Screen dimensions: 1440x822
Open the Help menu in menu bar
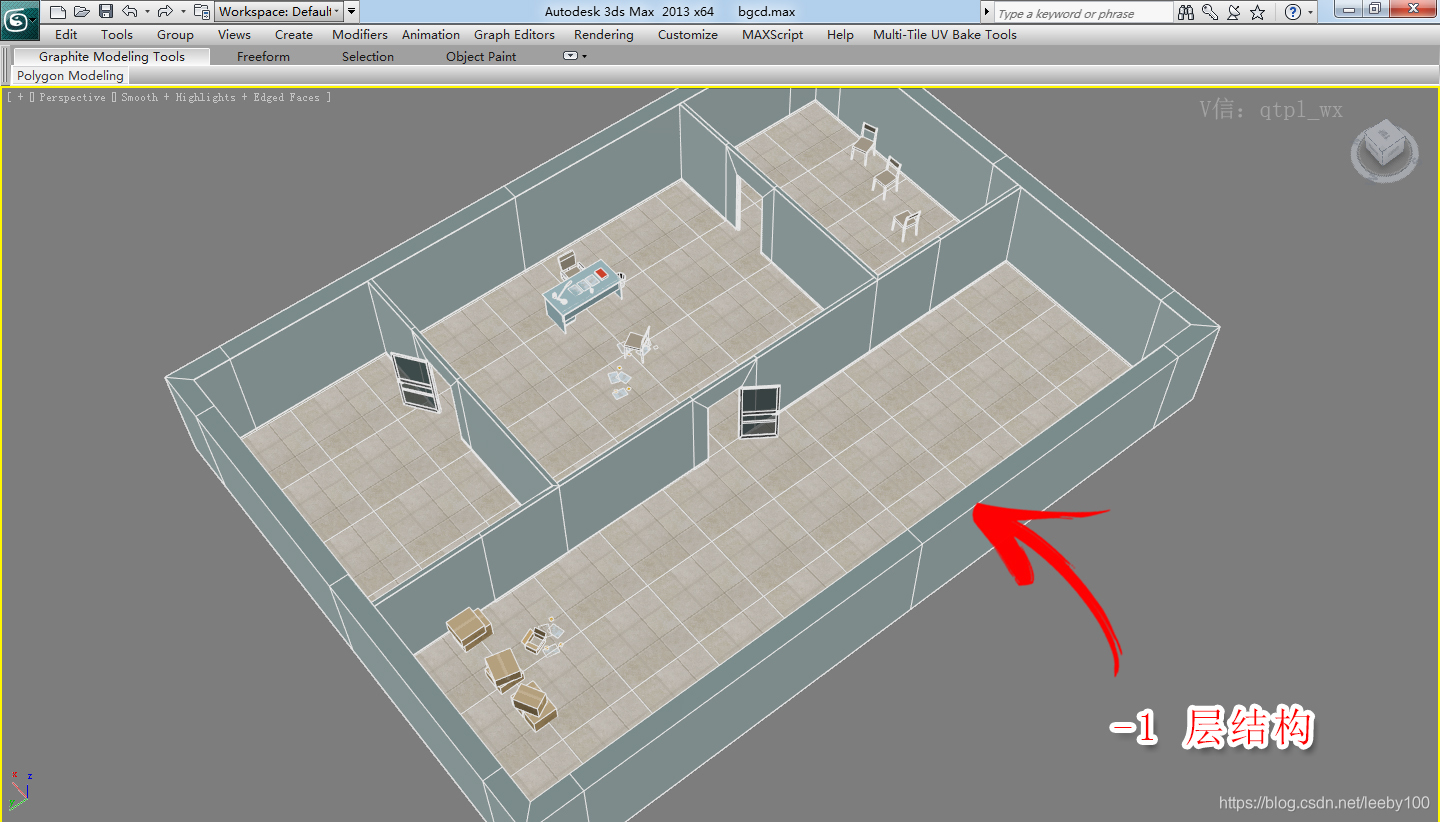[840, 34]
